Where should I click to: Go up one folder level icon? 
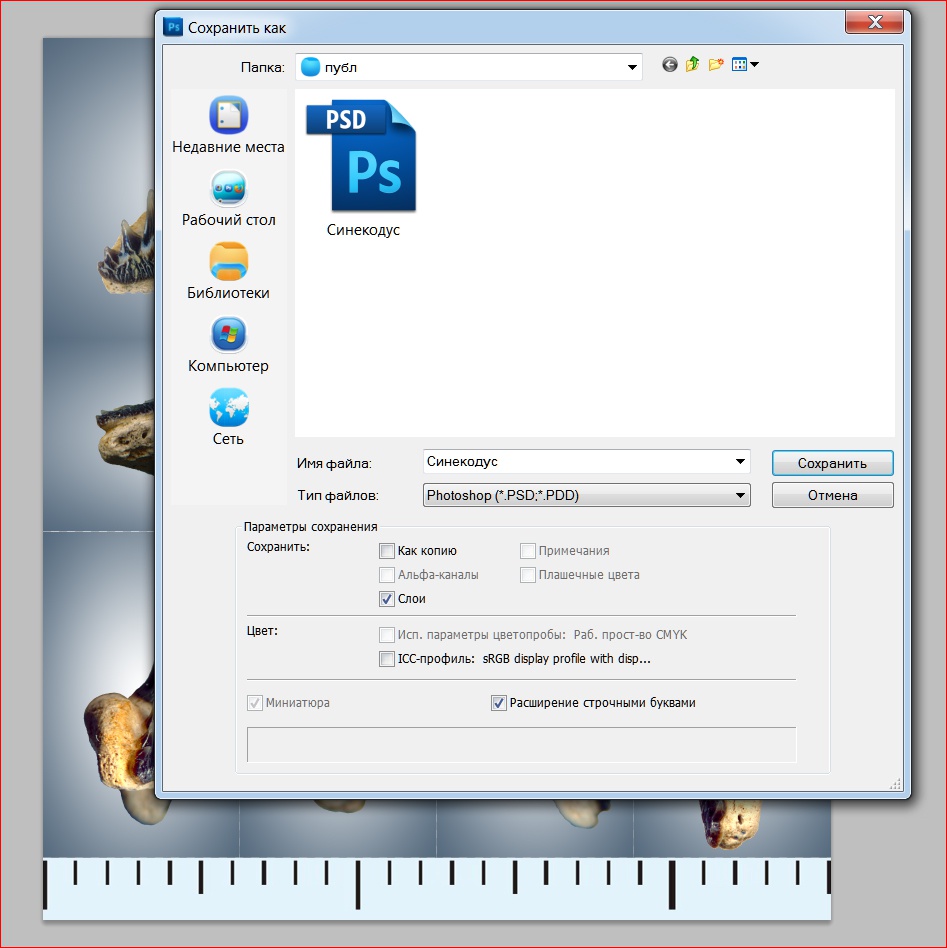692,65
